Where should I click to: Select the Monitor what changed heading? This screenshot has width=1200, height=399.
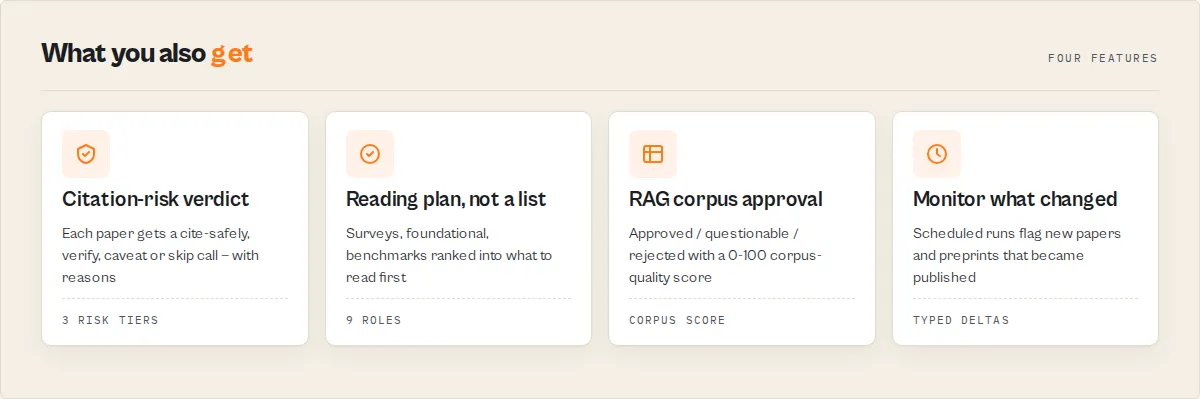coord(1015,199)
